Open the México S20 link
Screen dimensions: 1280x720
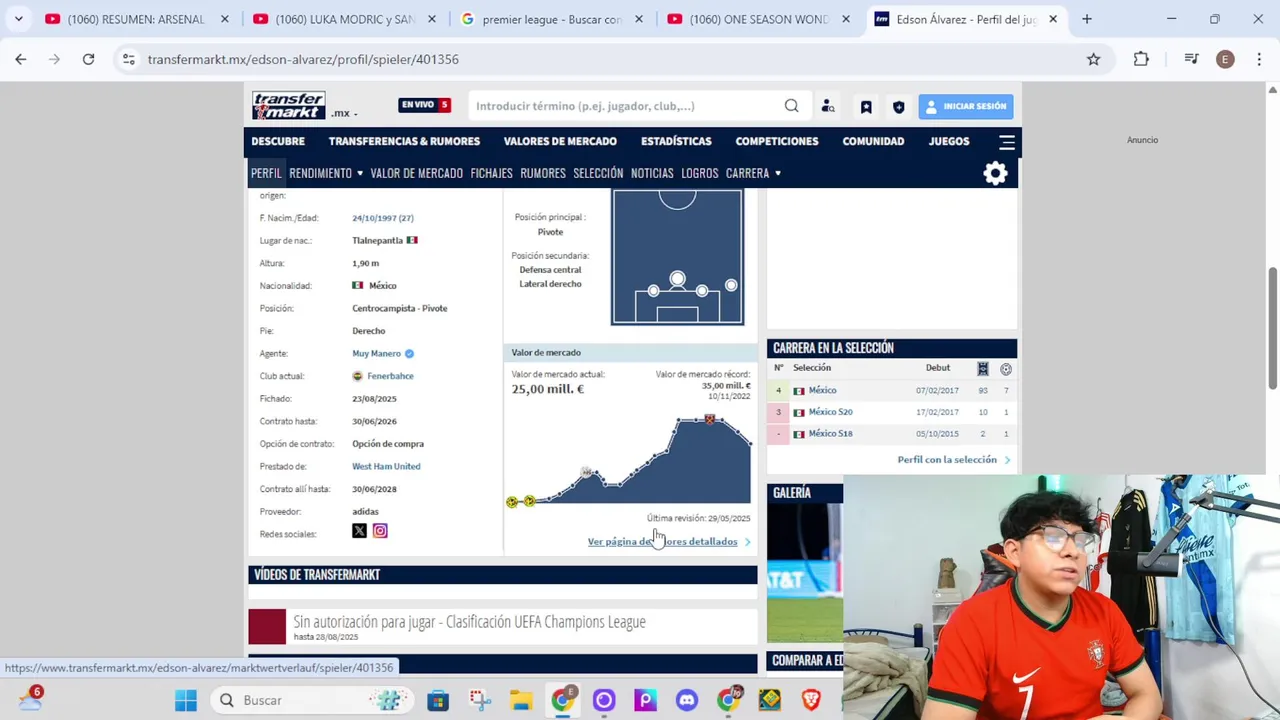click(x=830, y=412)
